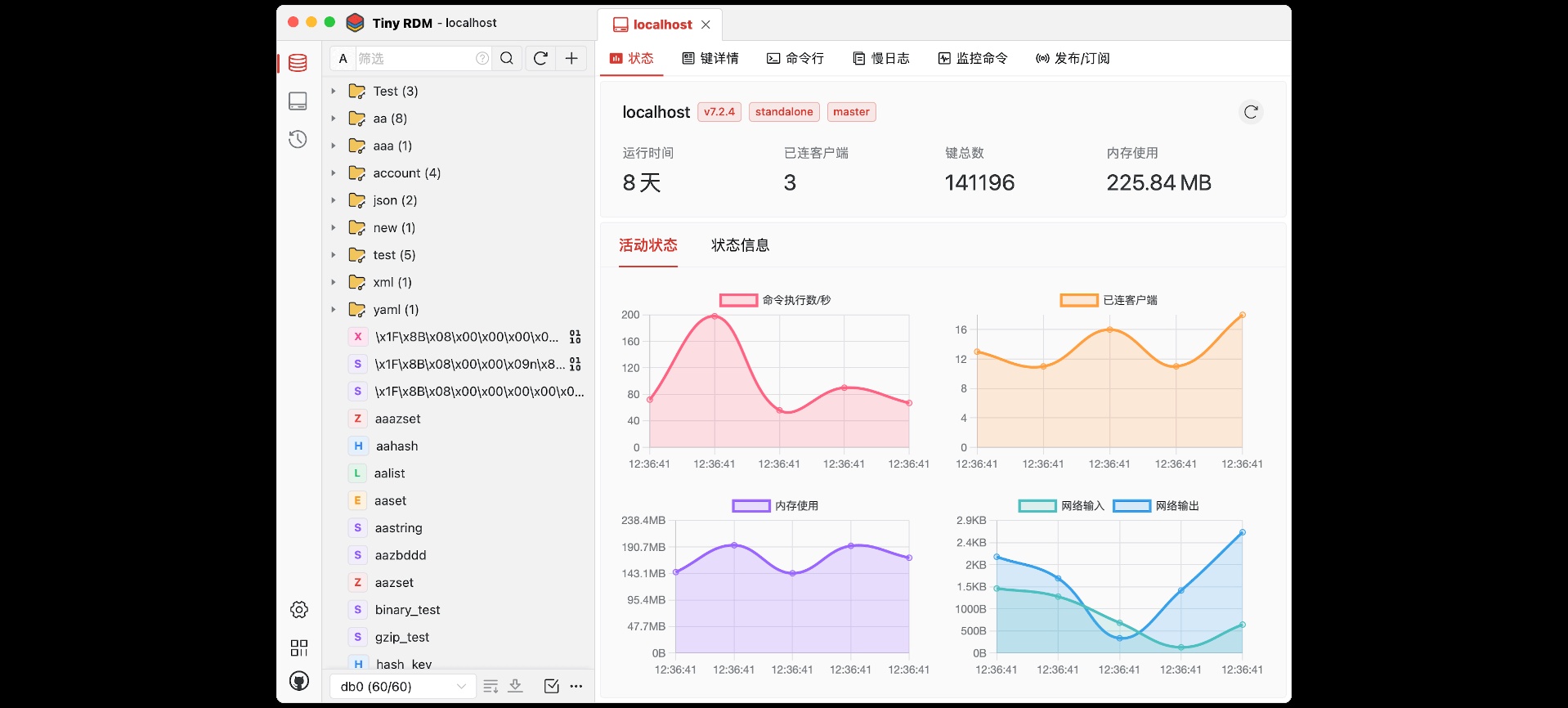Close the localhost tab
The width and height of the screenshot is (1568, 708).
706,25
